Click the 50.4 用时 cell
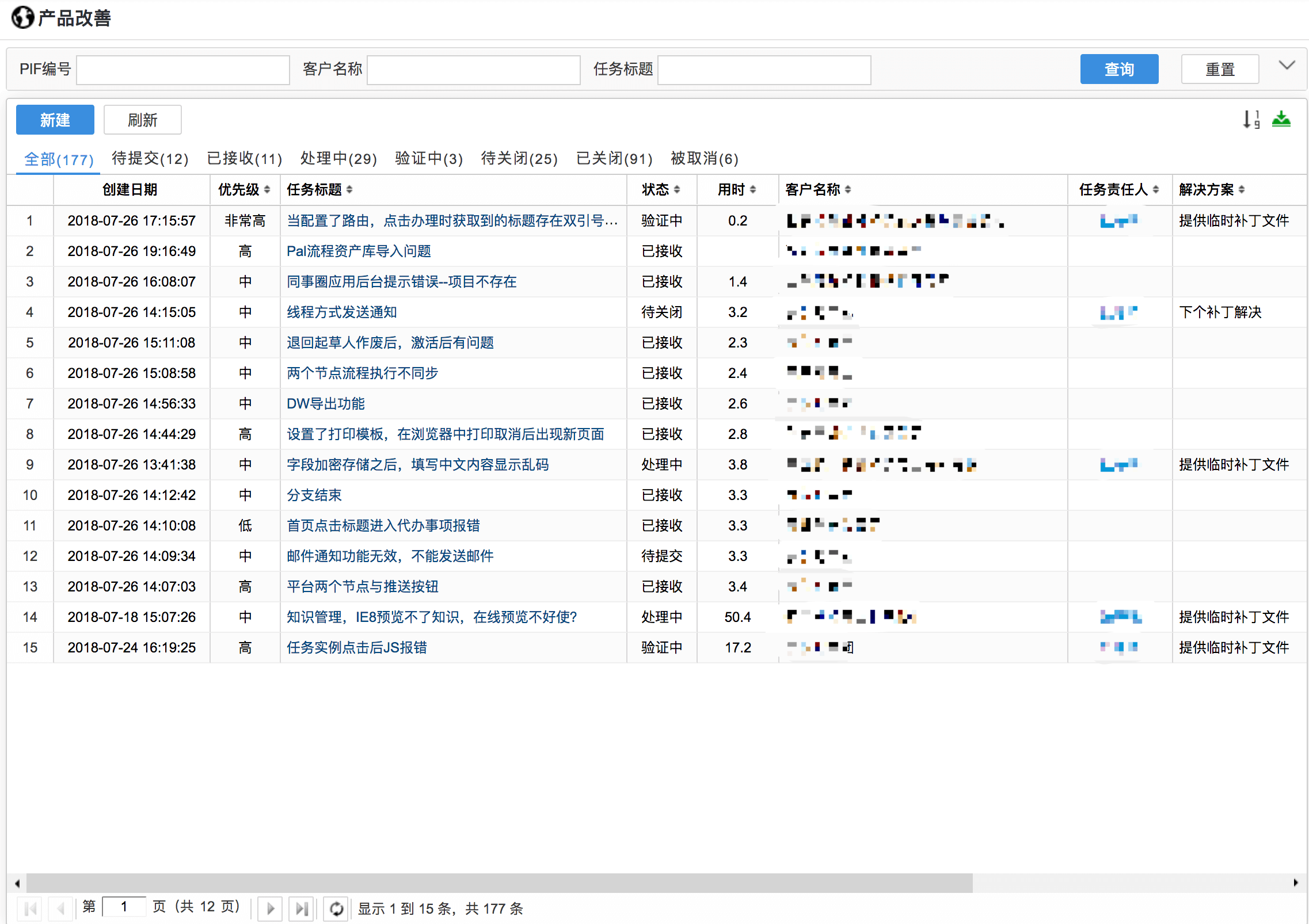This screenshot has width=1309, height=924. click(x=737, y=617)
